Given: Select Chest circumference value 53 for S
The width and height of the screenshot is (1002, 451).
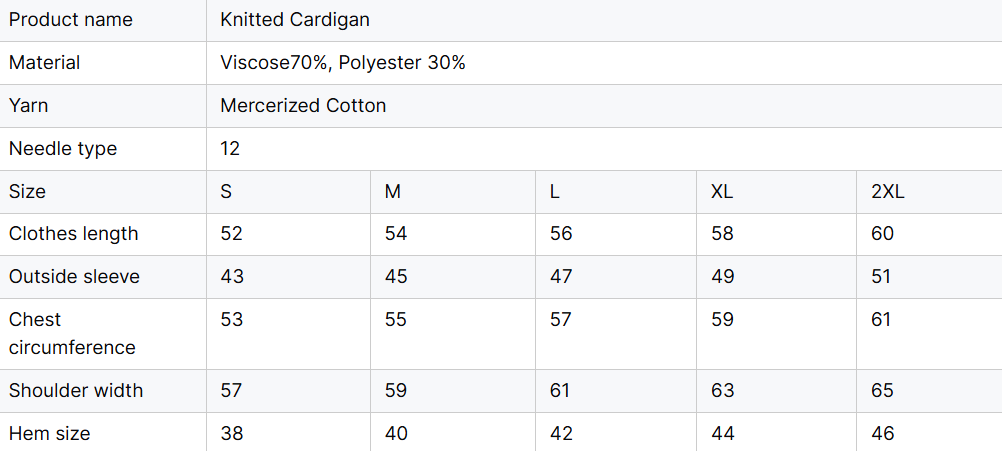Looking at the screenshot, I should pos(231,320).
